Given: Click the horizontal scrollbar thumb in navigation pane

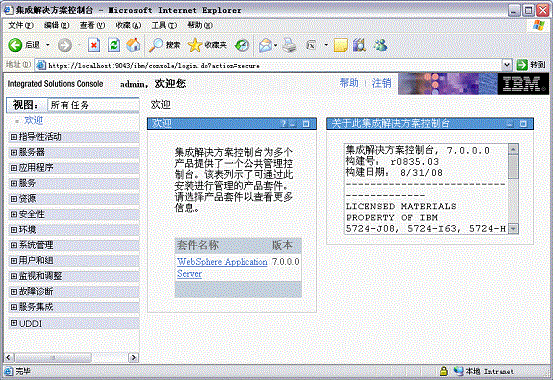Looking at the screenshot, I should (53, 357).
